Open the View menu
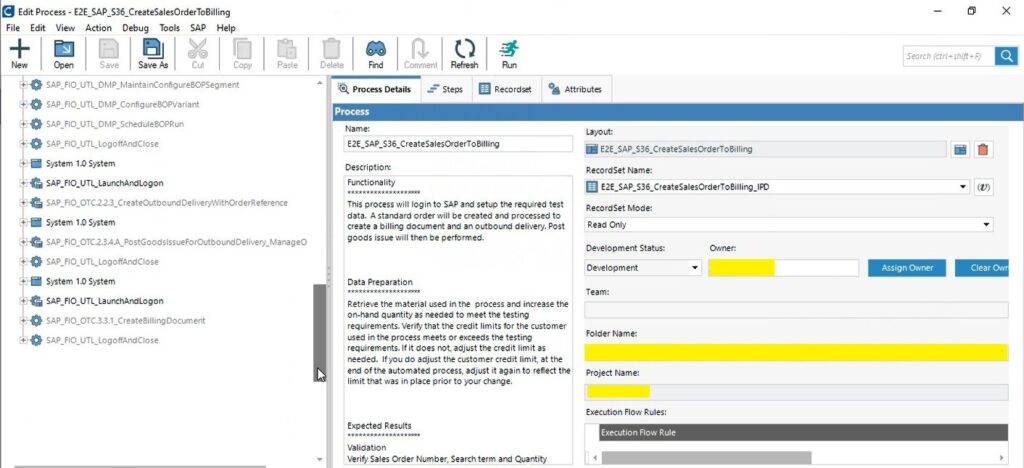 (65, 28)
